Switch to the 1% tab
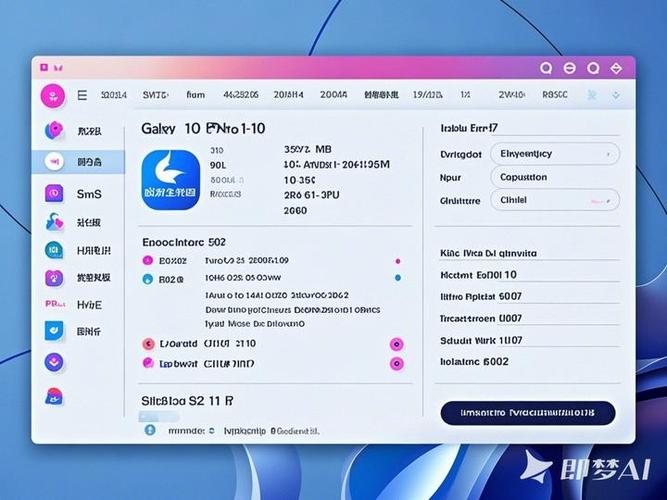This screenshot has width=667, height=500. pos(465,95)
